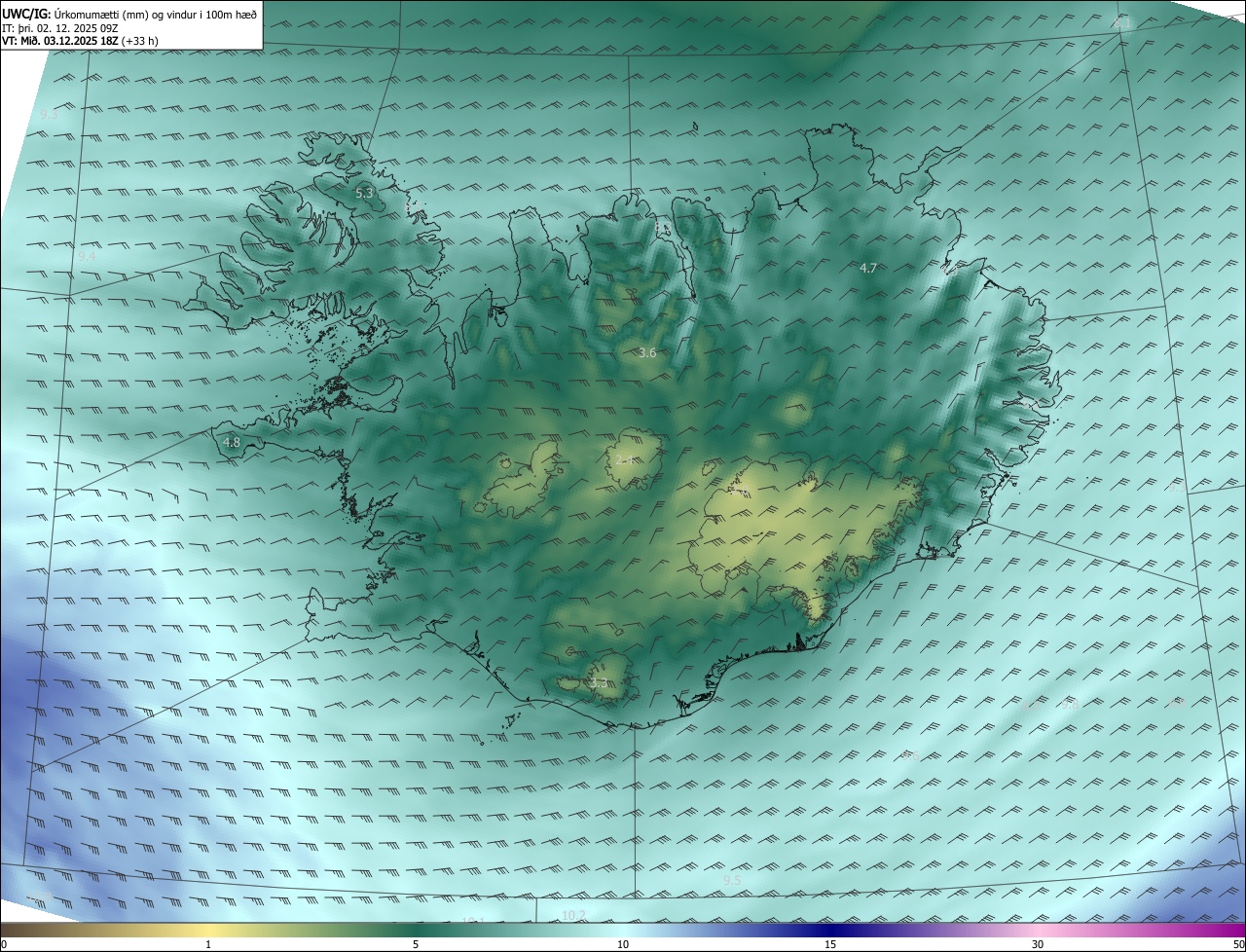Click the 9.5 value label over the southern sea
The height and width of the screenshot is (952, 1246).
pos(732,881)
